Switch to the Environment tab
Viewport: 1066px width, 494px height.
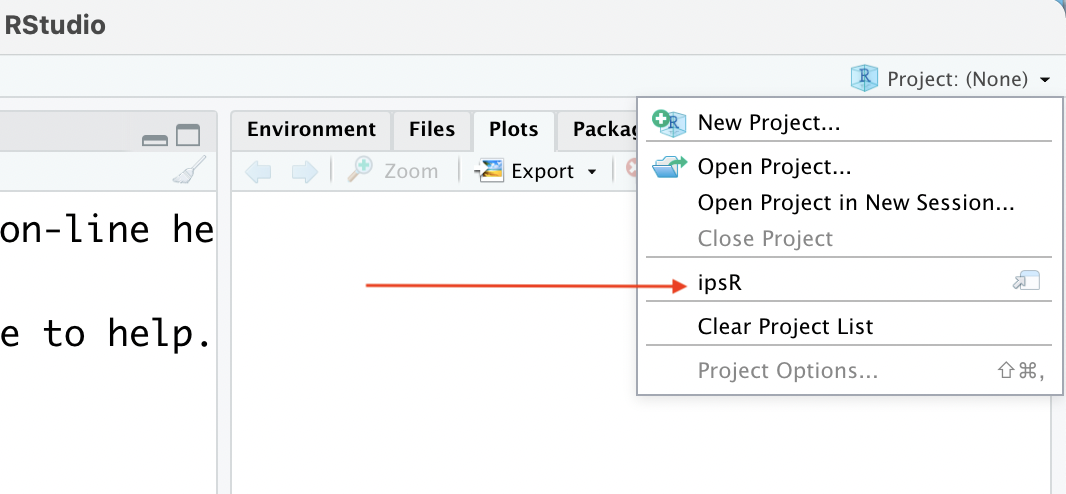[311, 129]
